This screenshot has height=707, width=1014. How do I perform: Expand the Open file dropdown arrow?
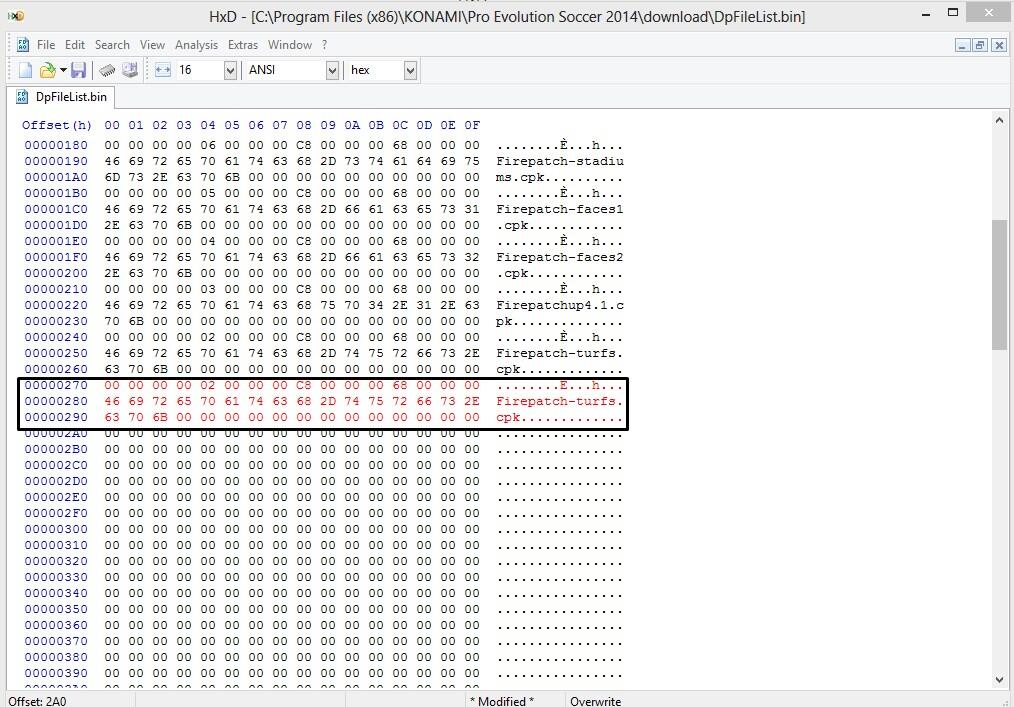coord(63,70)
